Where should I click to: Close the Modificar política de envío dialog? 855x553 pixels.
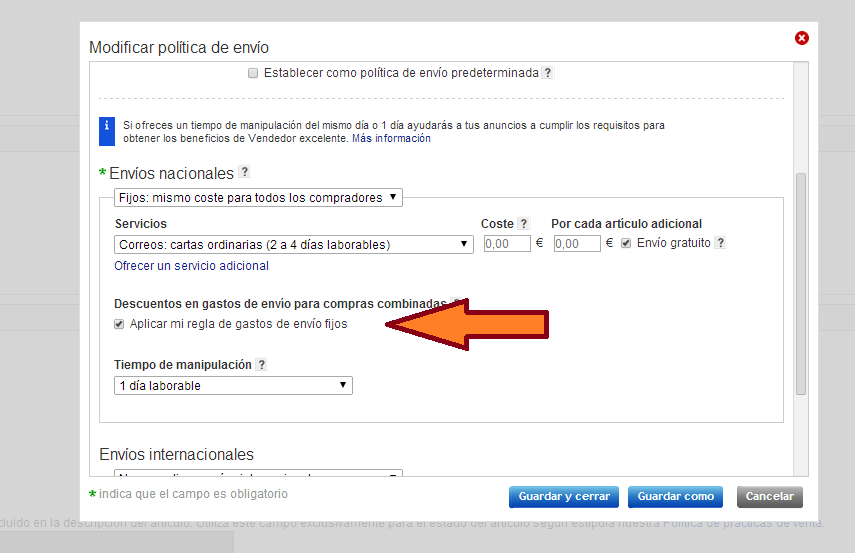[x=801, y=38]
